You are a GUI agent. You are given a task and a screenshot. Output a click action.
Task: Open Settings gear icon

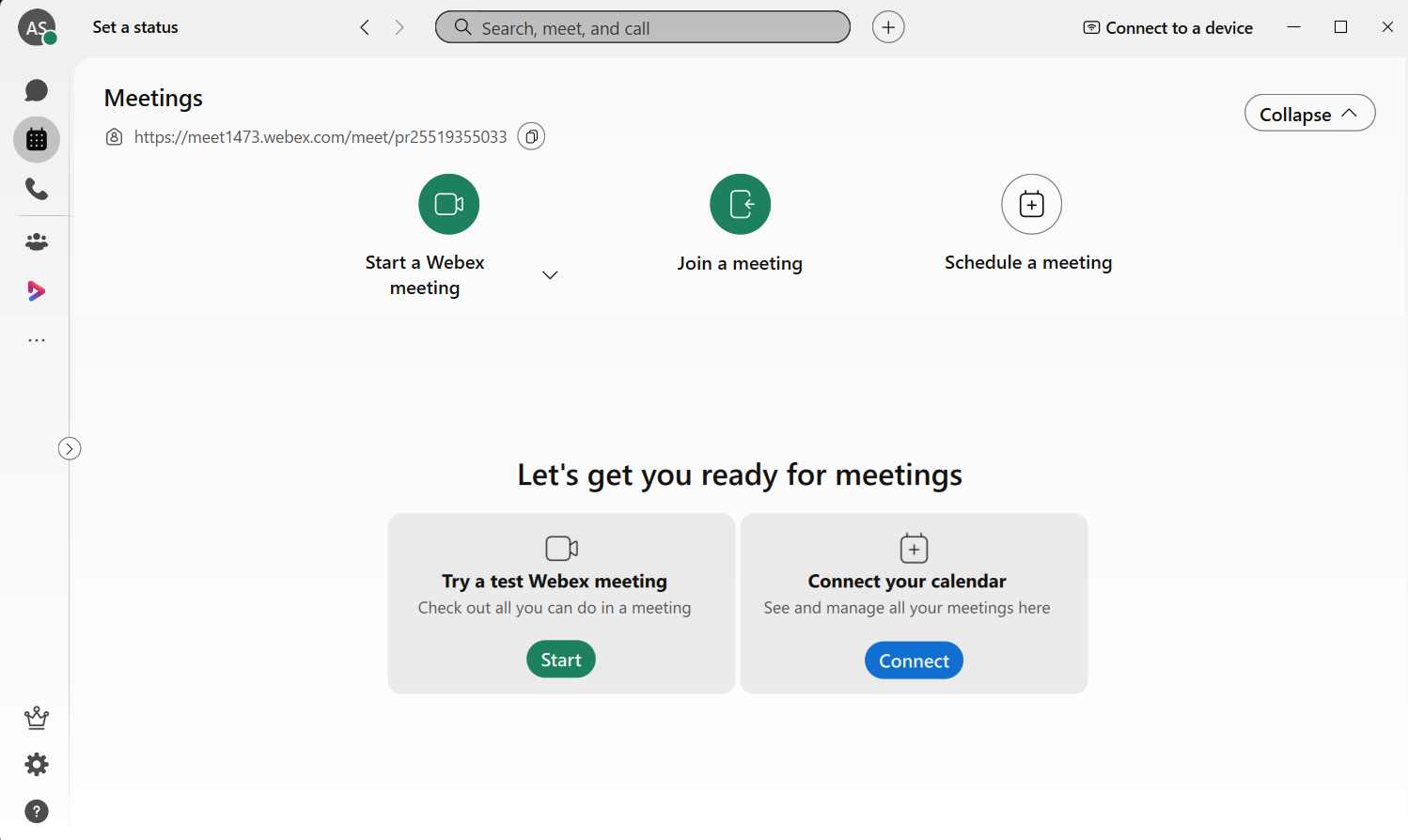pyautogui.click(x=36, y=764)
